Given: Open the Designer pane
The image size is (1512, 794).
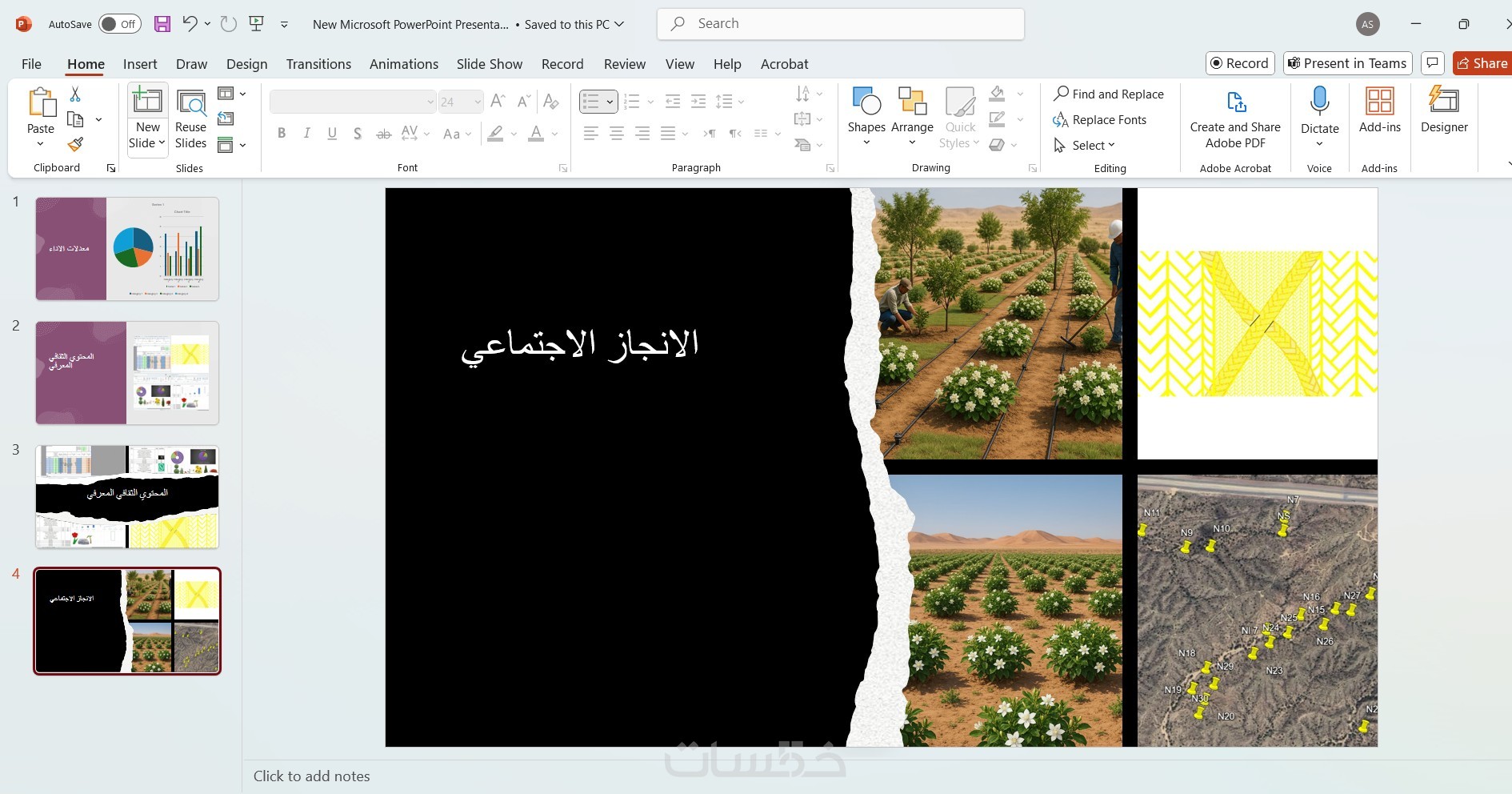Looking at the screenshot, I should [1444, 110].
